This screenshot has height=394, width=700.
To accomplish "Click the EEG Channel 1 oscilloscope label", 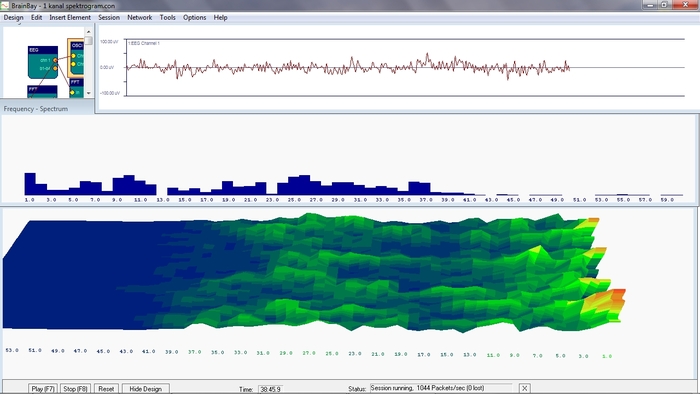I will click(x=144, y=43).
